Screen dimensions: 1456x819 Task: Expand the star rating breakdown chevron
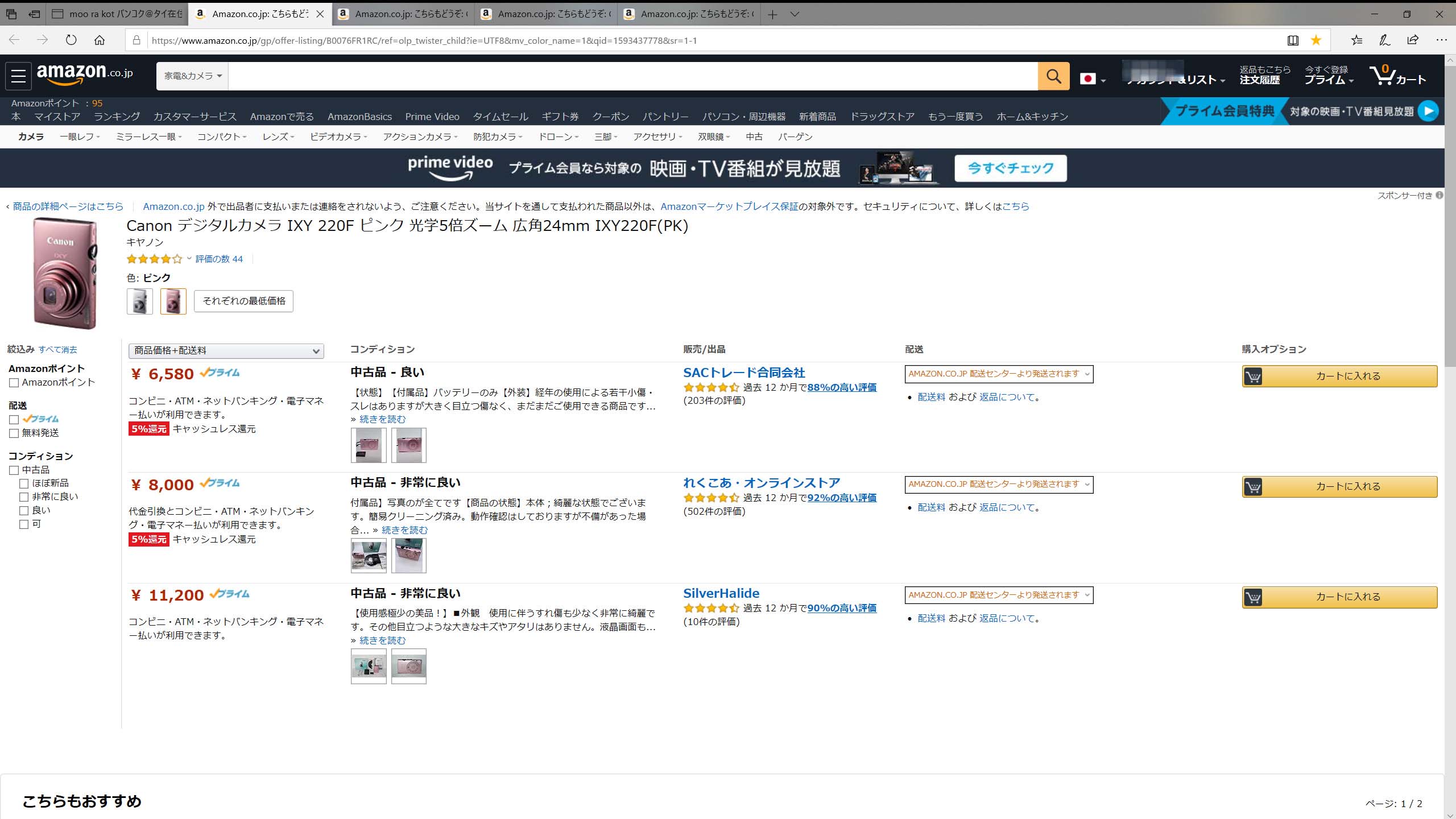(189, 259)
